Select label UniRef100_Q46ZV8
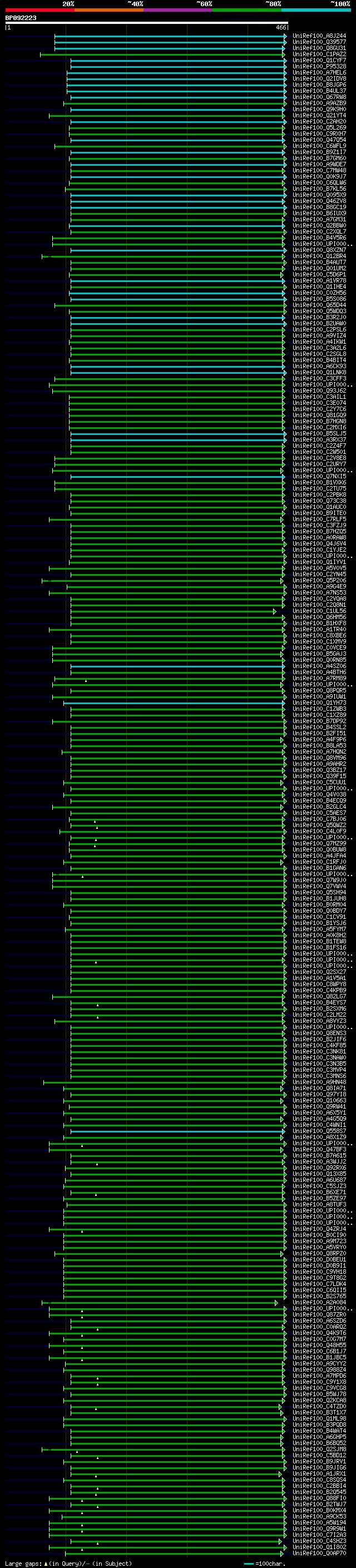The width and height of the screenshot is (356, 1568). pos(319,201)
